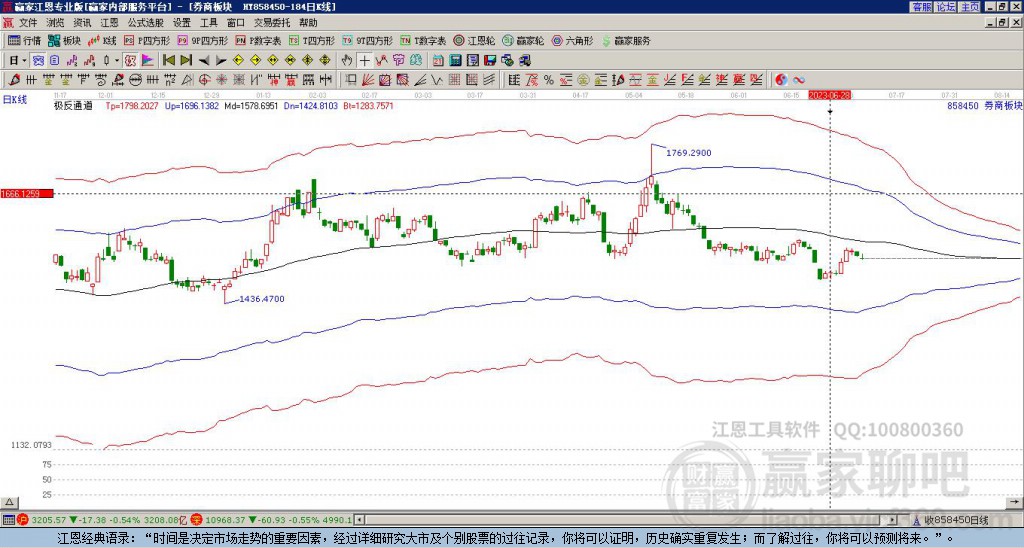Open the P四方形 tool
Viewport: 1024px width, 548px height.
pos(147,40)
